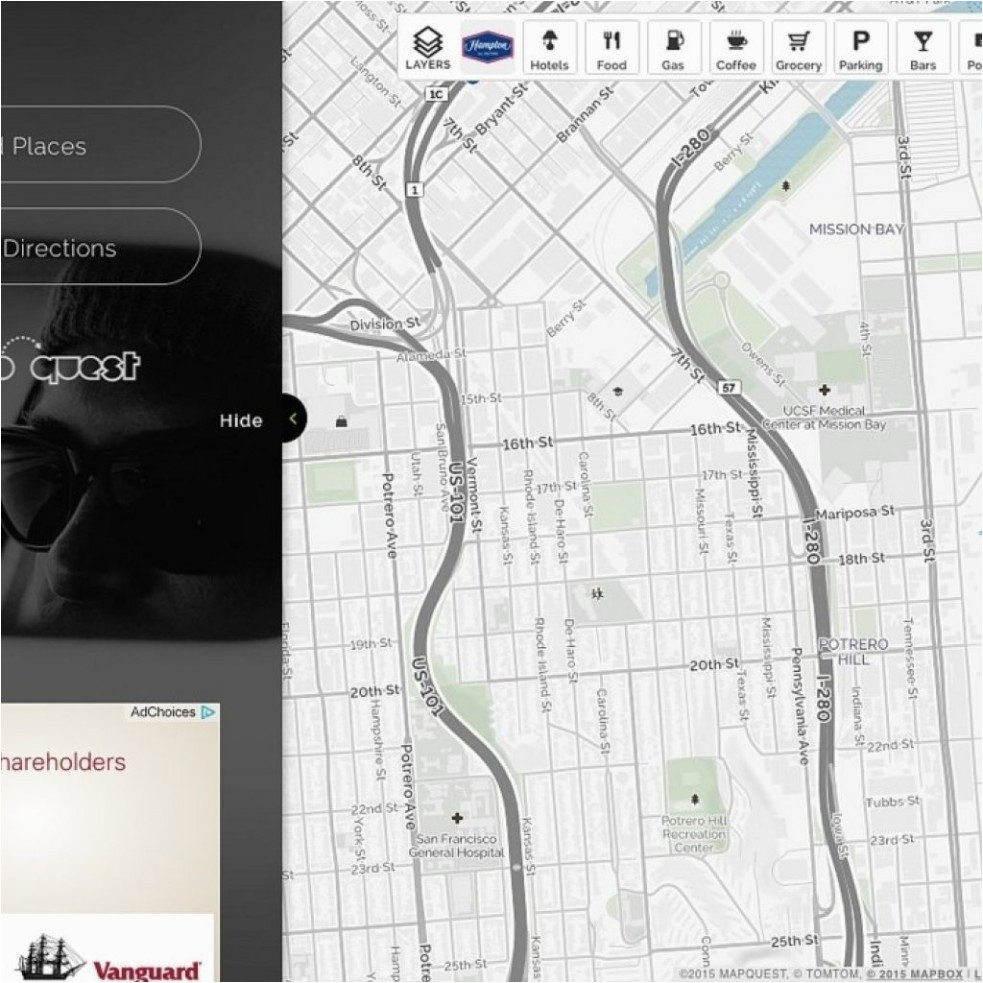Toggle Grocery stores layer

point(798,48)
